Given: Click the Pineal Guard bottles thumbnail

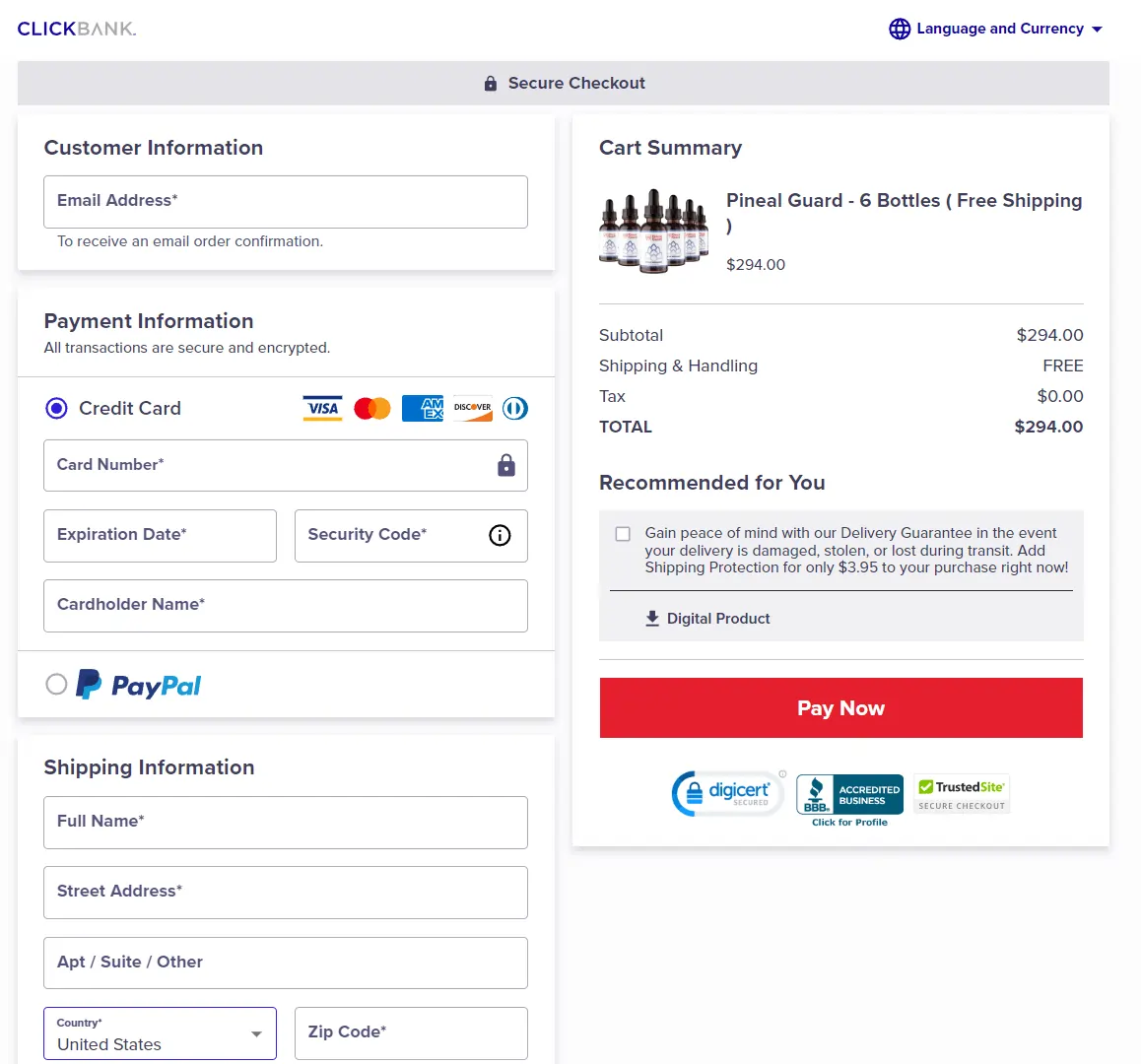Looking at the screenshot, I should click(653, 231).
